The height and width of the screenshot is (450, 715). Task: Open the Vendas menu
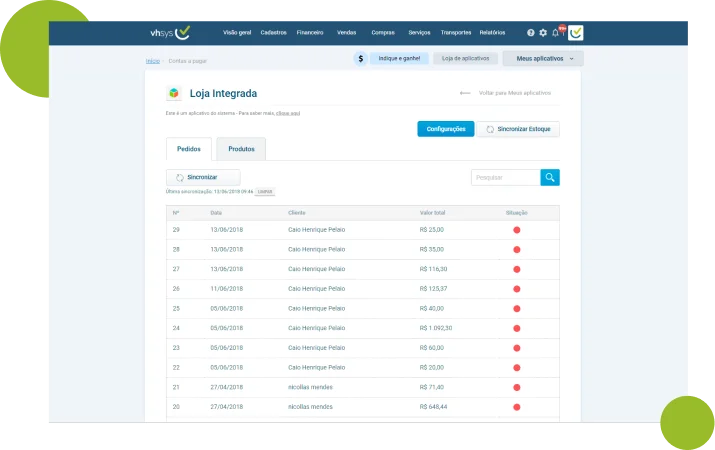pyautogui.click(x=347, y=33)
